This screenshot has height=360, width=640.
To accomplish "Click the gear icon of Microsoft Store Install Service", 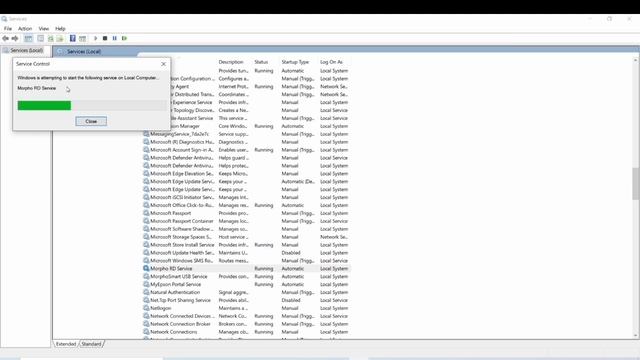I will 146,245.
